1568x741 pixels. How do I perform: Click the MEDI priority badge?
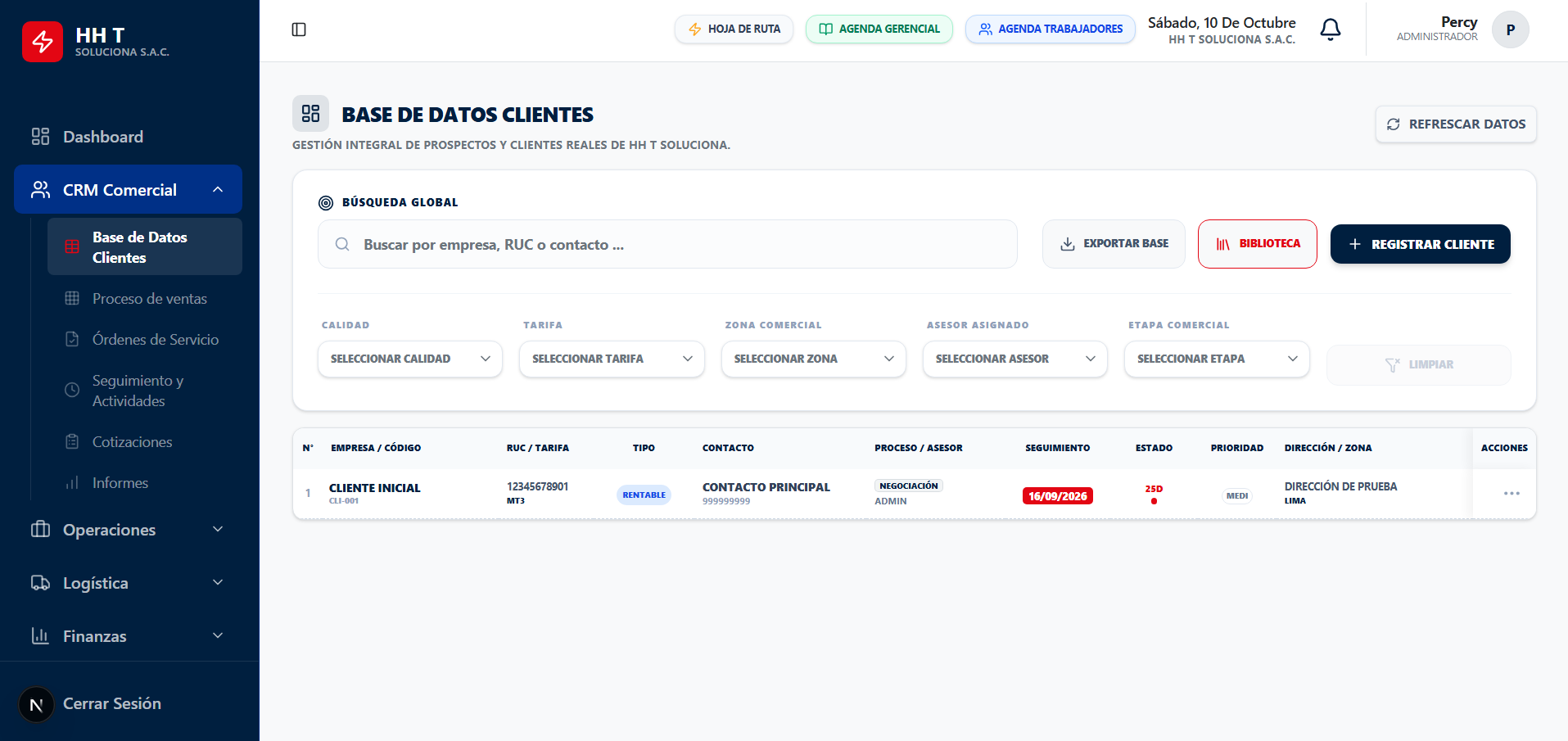click(1237, 496)
